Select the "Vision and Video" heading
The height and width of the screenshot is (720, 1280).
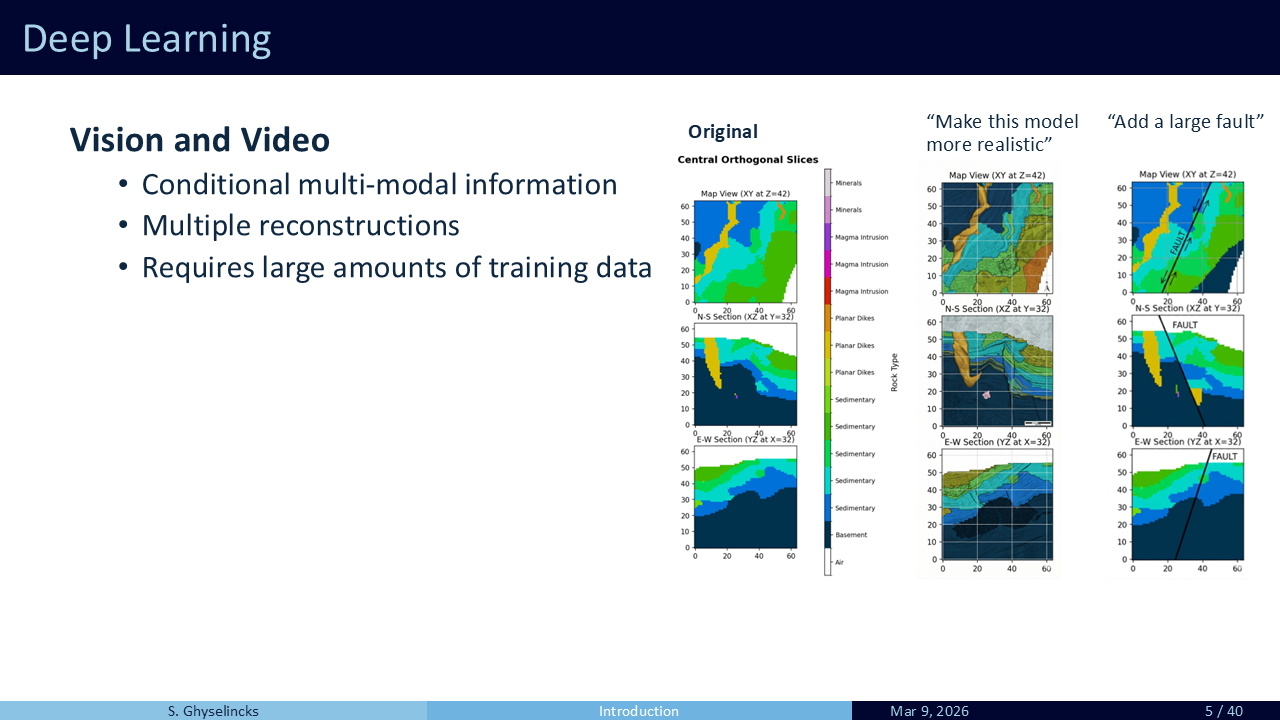[x=200, y=140]
